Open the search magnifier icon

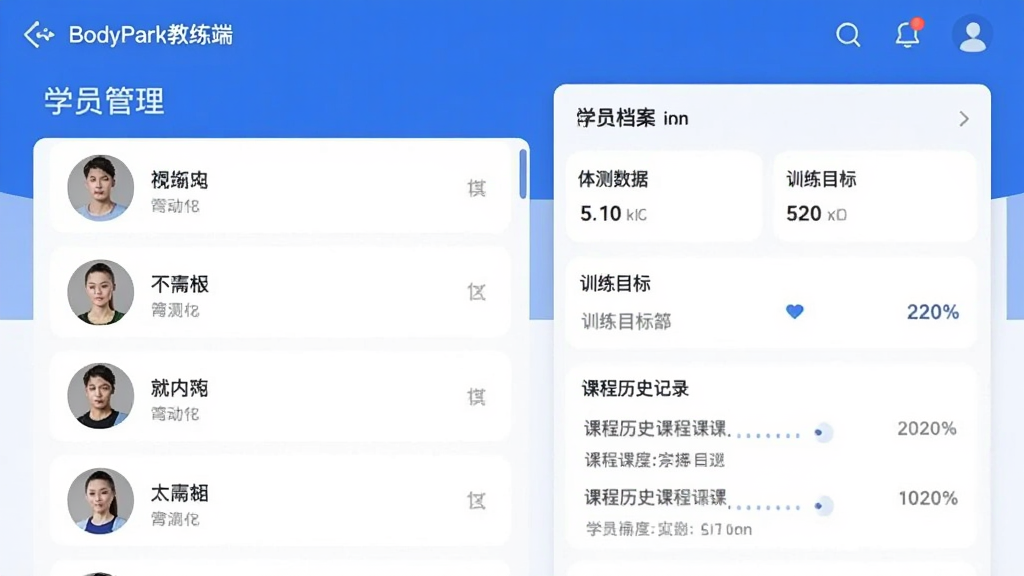848,35
